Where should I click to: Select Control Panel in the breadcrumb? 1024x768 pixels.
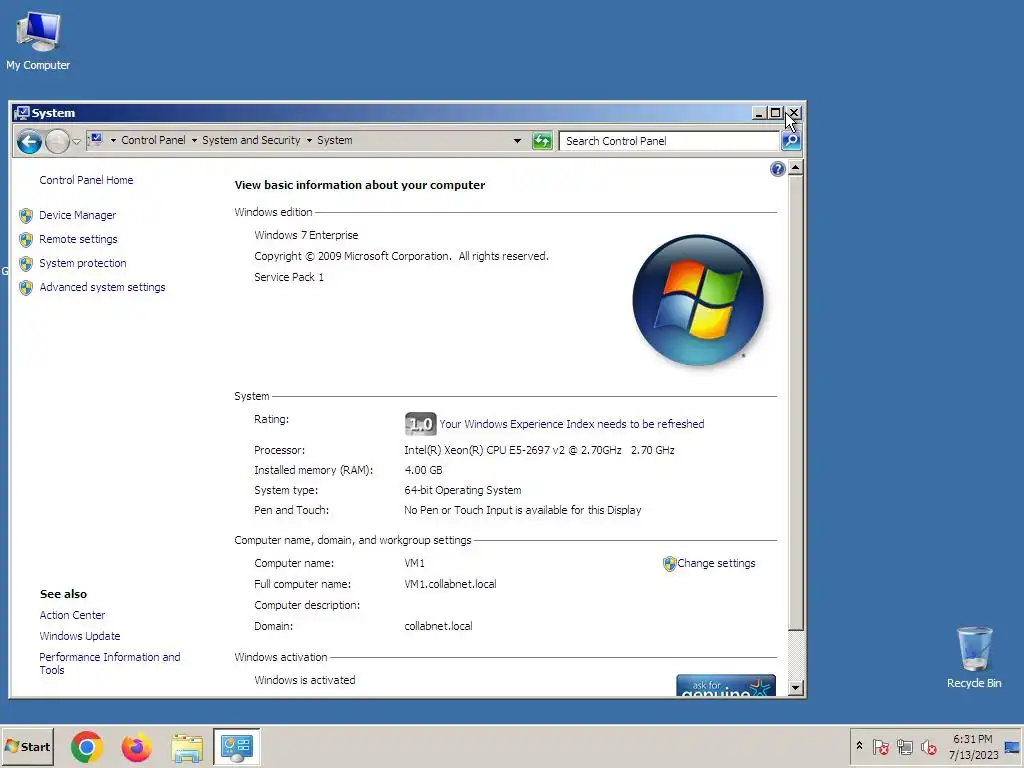(x=153, y=140)
